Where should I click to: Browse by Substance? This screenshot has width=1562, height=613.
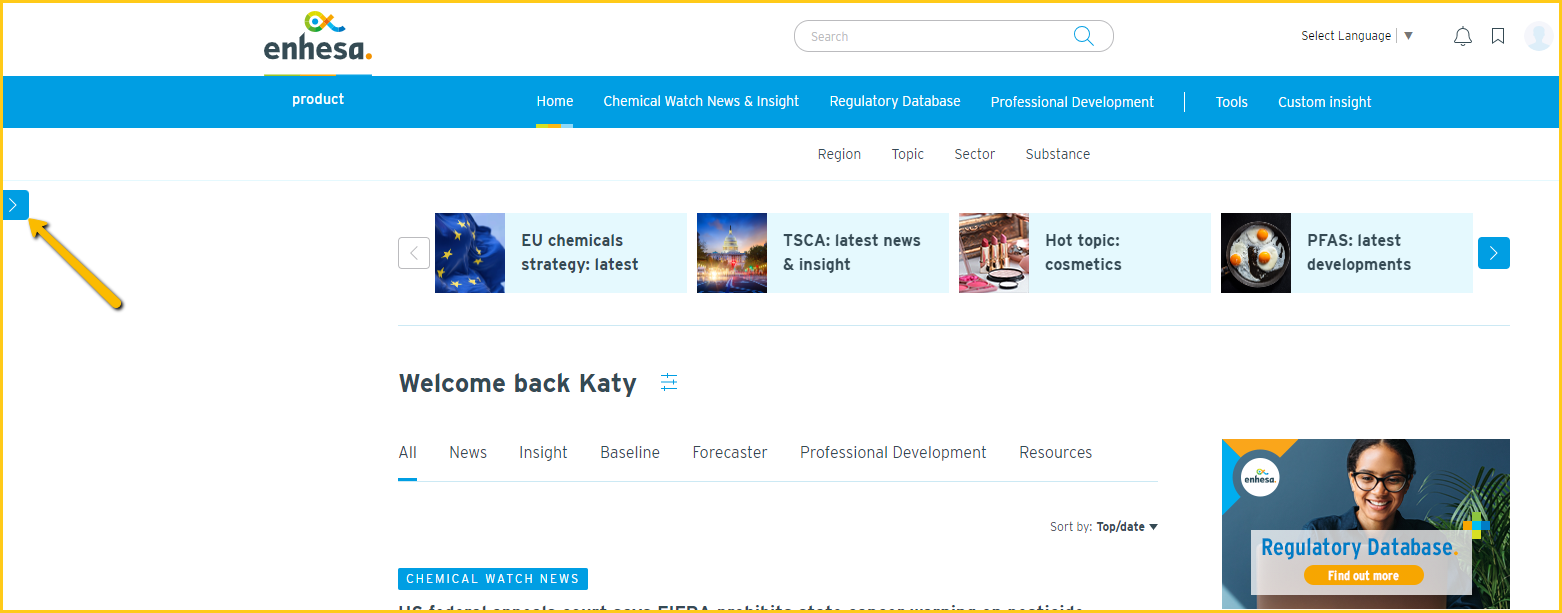[x=1058, y=154]
